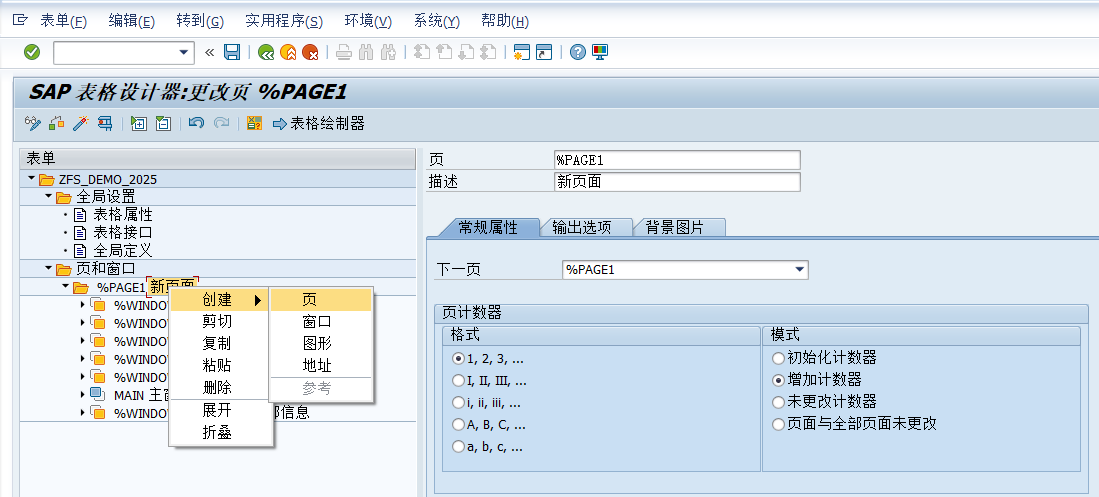Image resolution: width=1099 pixels, height=497 pixels.
Task: Open the 实用程序(S) menu
Action: [x=284, y=21]
